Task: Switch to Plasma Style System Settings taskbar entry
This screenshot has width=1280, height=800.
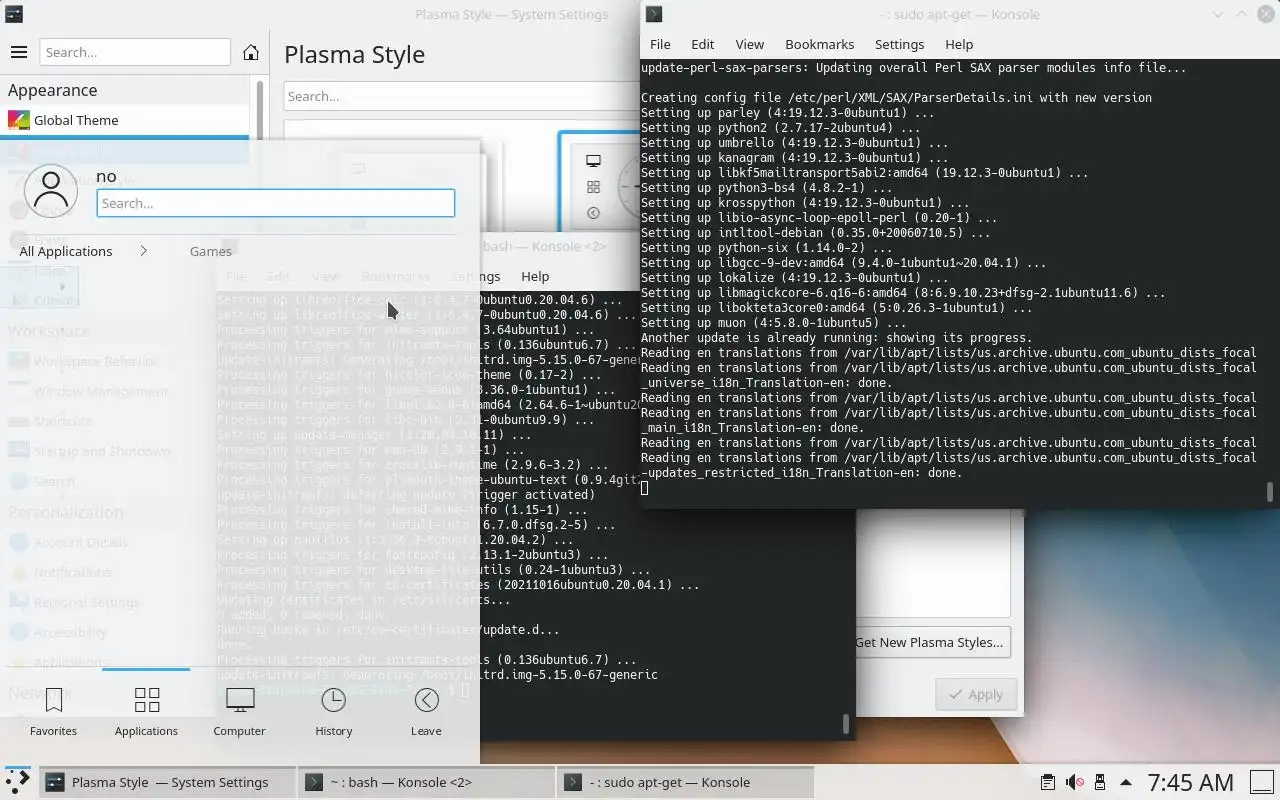Action: click(x=168, y=782)
